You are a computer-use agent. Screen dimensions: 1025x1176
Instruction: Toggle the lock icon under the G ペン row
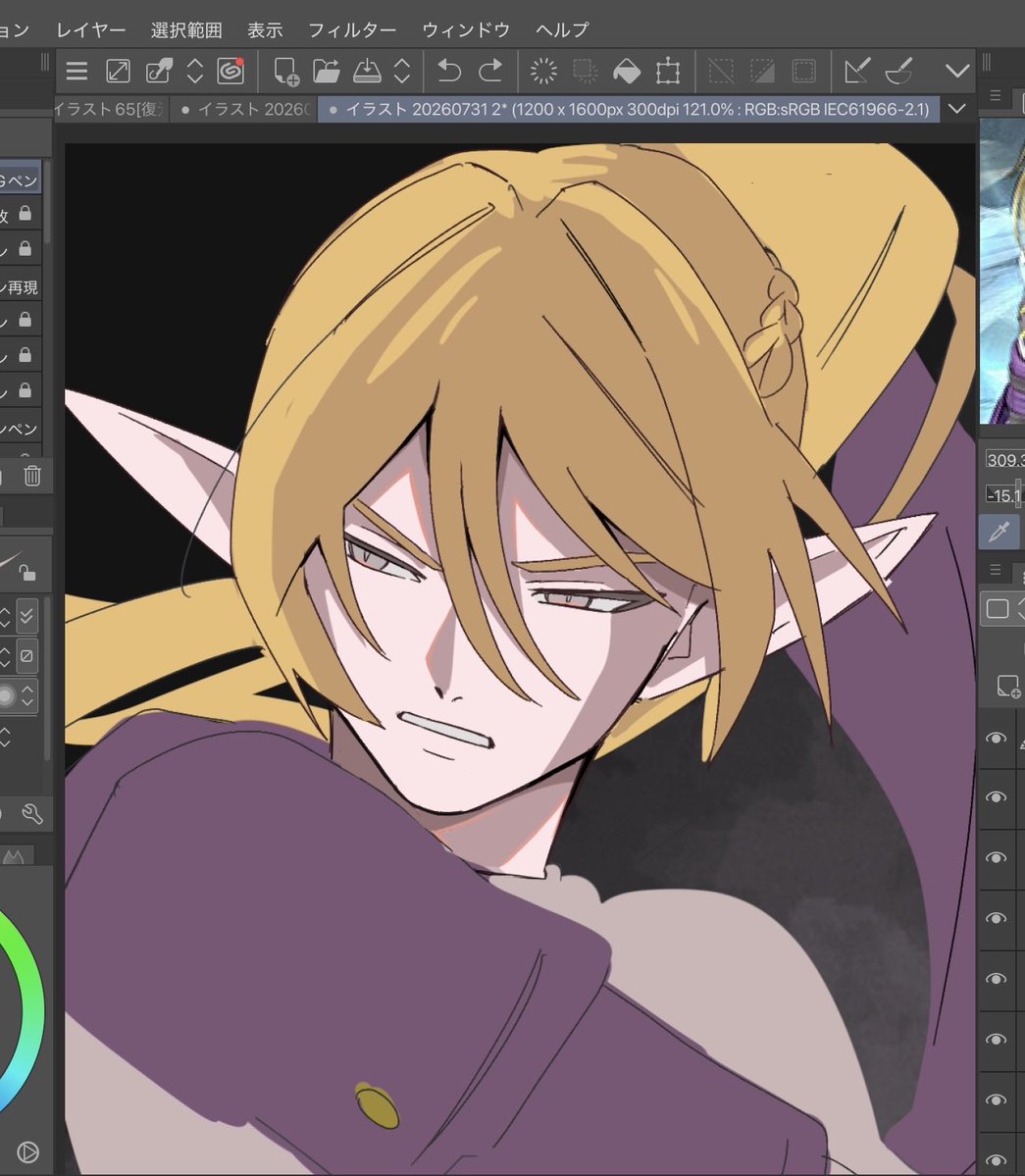click(x=26, y=214)
